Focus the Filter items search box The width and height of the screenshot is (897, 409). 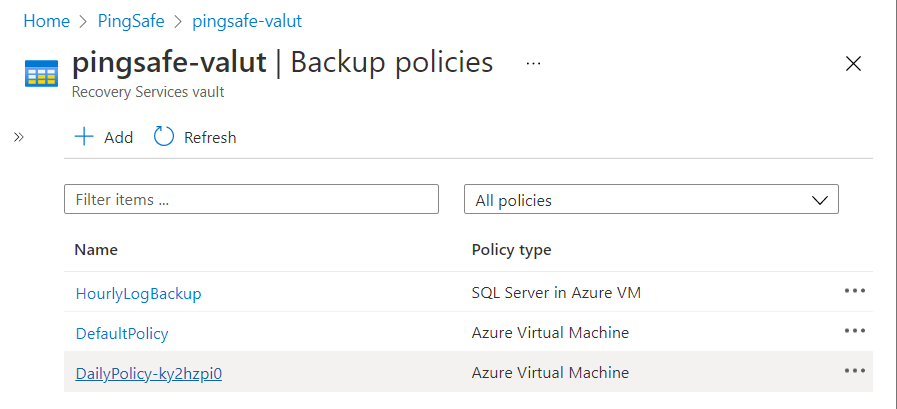pyautogui.click(x=251, y=199)
